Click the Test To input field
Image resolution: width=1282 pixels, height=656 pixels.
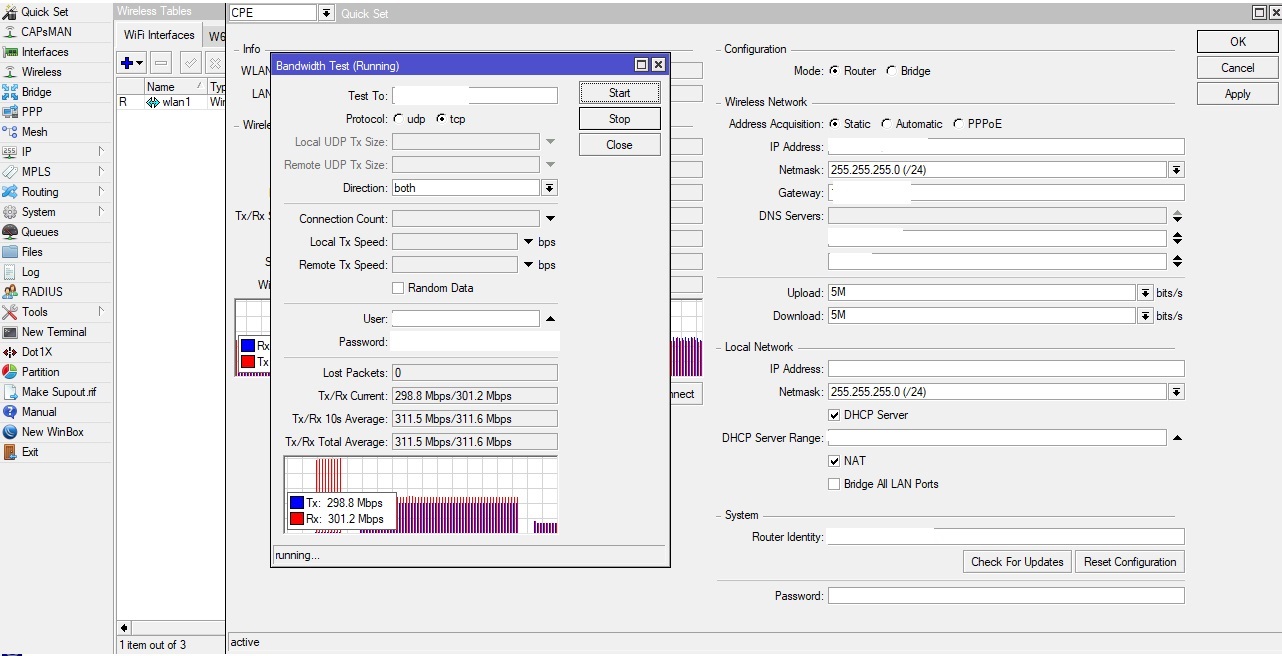point(474,95)
